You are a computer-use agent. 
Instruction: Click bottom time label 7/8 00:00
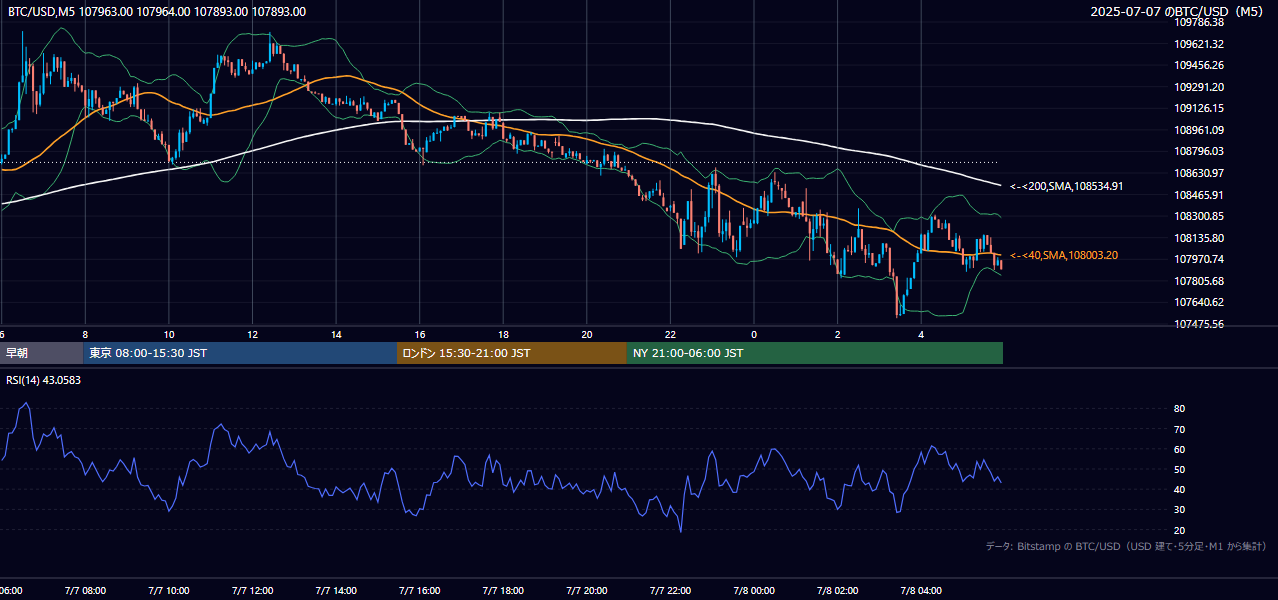[x=754, y=591]
